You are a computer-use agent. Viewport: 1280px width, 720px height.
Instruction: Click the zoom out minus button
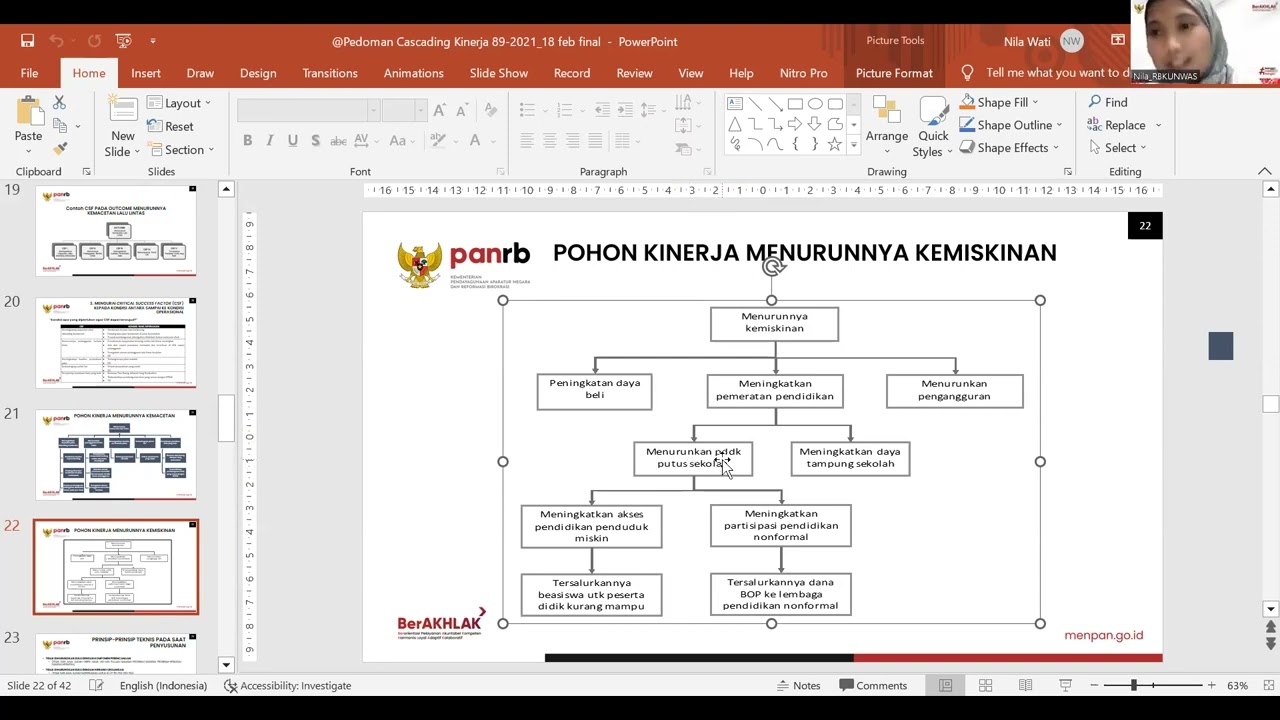pyautogui.click(x=1095, y=685)
